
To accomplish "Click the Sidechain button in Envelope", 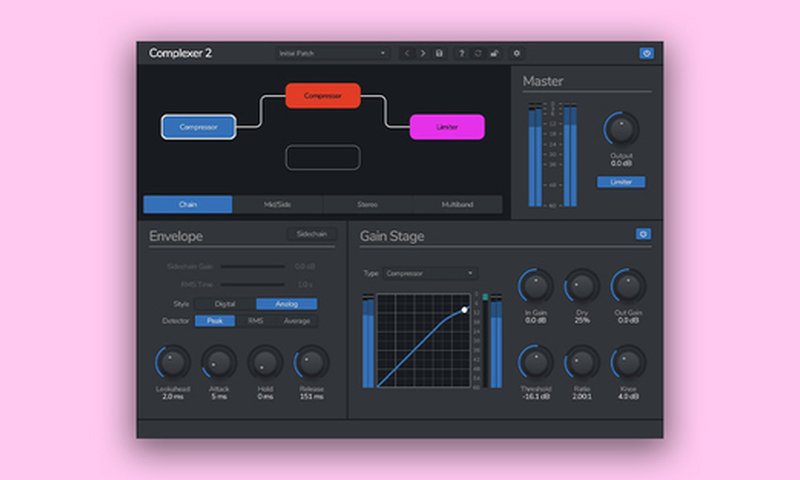I will click(x=306, y=234).
